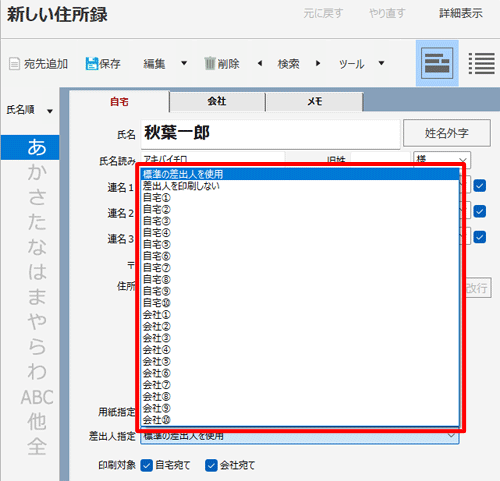500x481 pixels.
Task: Click 元に戻す undo button
Action: (323, 13)
